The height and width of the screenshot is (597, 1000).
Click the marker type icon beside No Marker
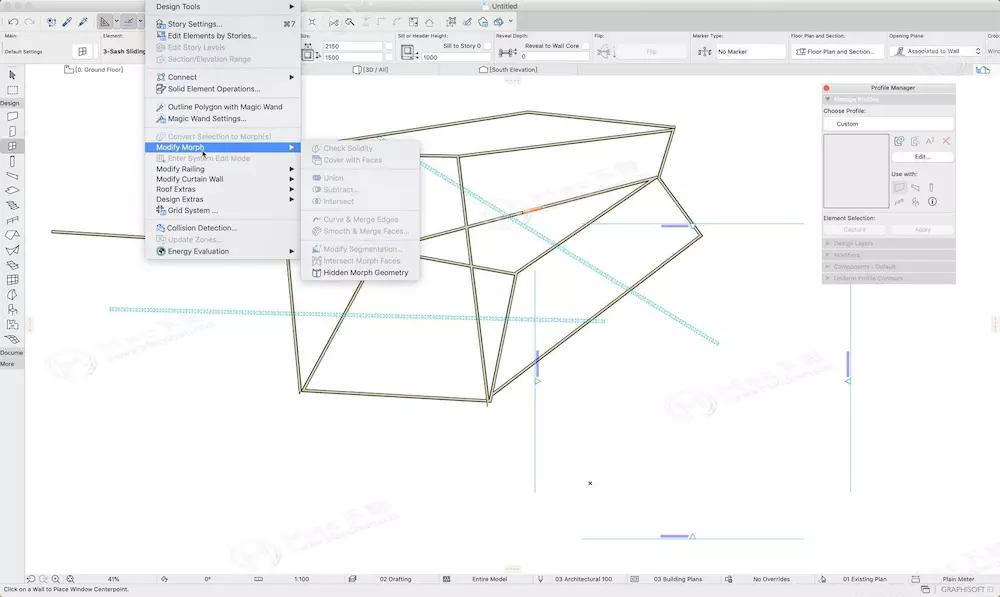click(x=704, y=51)
